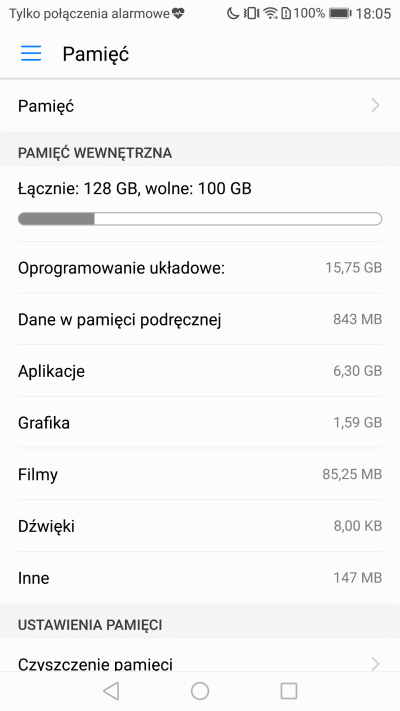This screenshot has height=711, width=400.
Task: Click the internal storage usage bar
Action: click(200, 219)
